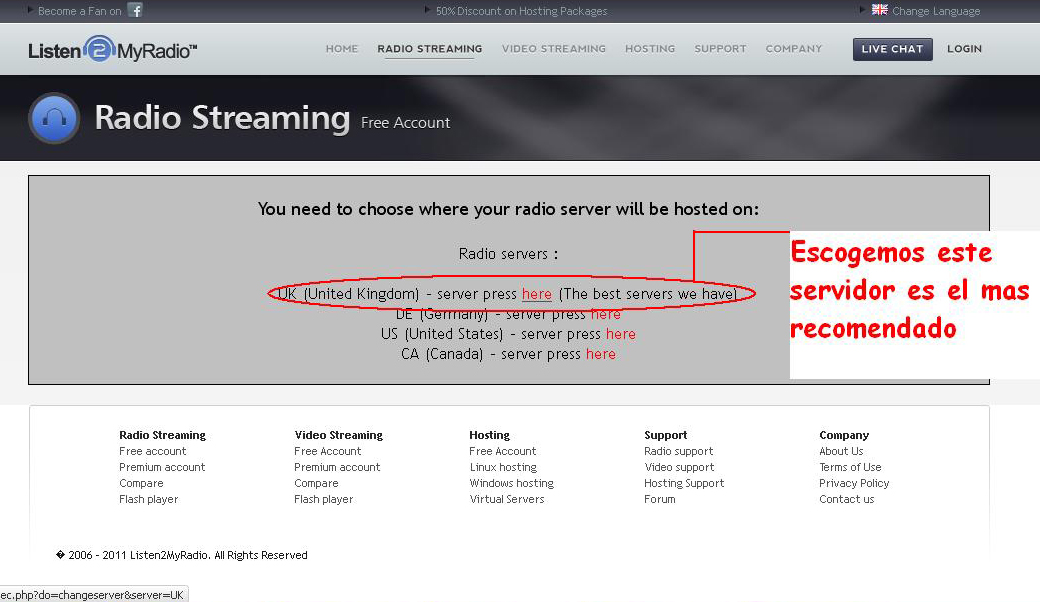Switch to the VIDEO STREAMING tab
Viewport: 1040px width, 602px height.
coord(553,48)
